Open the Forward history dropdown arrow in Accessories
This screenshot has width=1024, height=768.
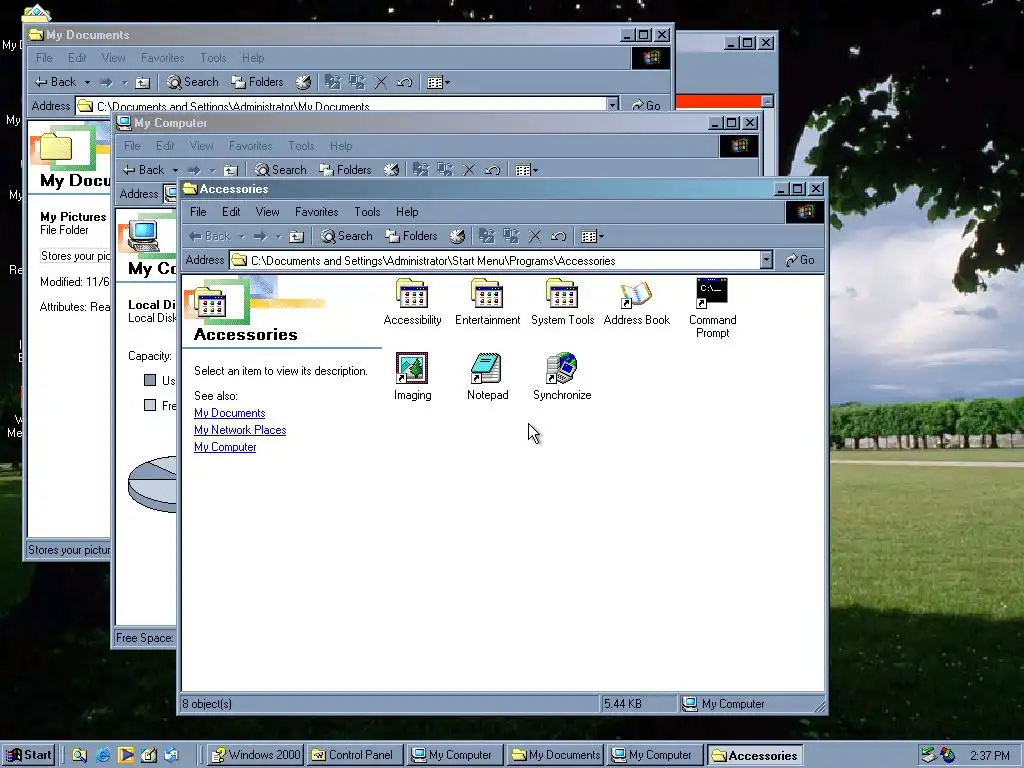(278, 236)
